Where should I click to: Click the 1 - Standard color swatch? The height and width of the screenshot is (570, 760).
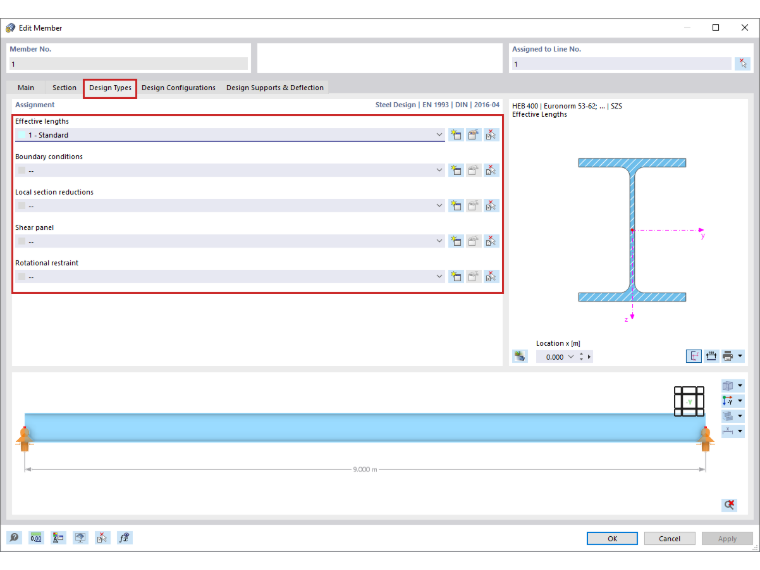(x=21, y=135)
